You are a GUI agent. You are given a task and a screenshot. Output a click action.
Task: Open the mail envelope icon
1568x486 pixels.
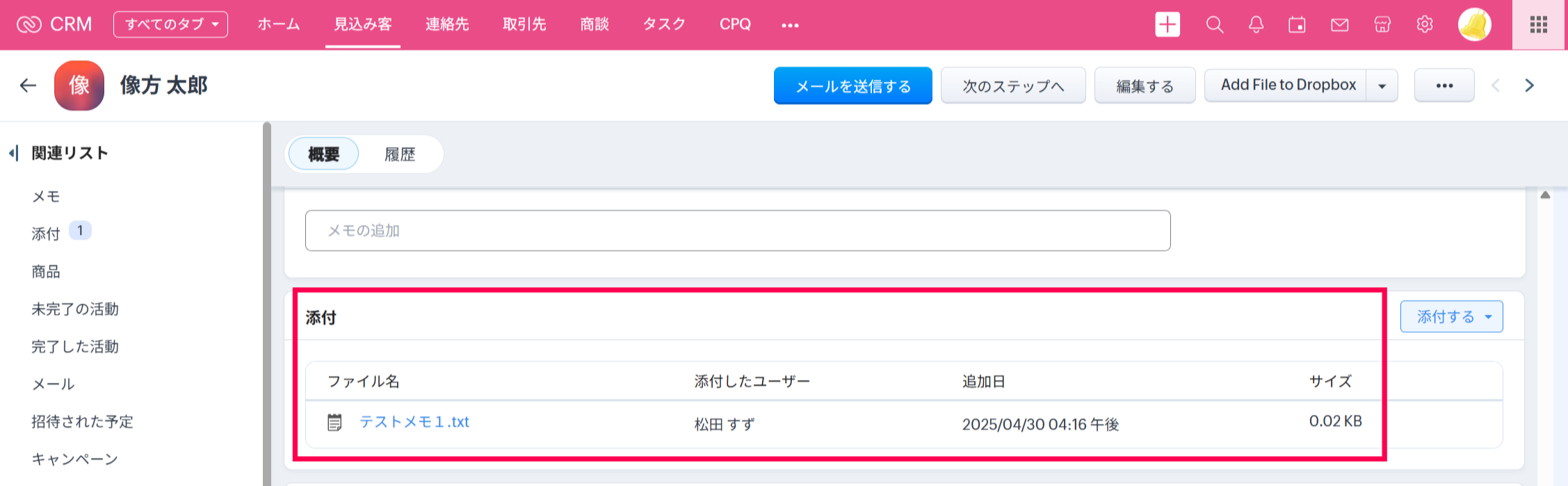1339,25
